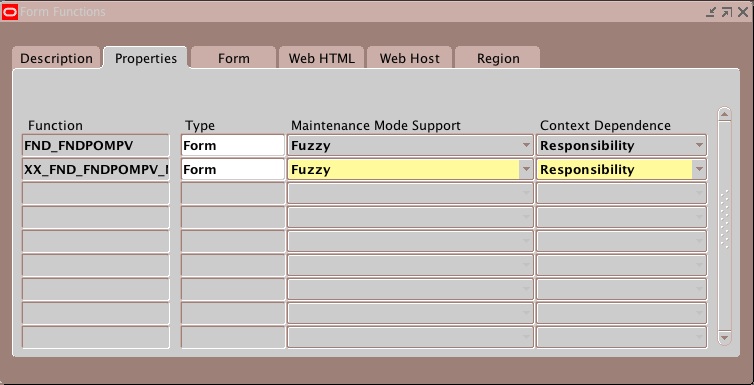Select the Properties tab
The width and height of the screenshot is (754, 385).
pyautogui.click(x=146, y=58)
